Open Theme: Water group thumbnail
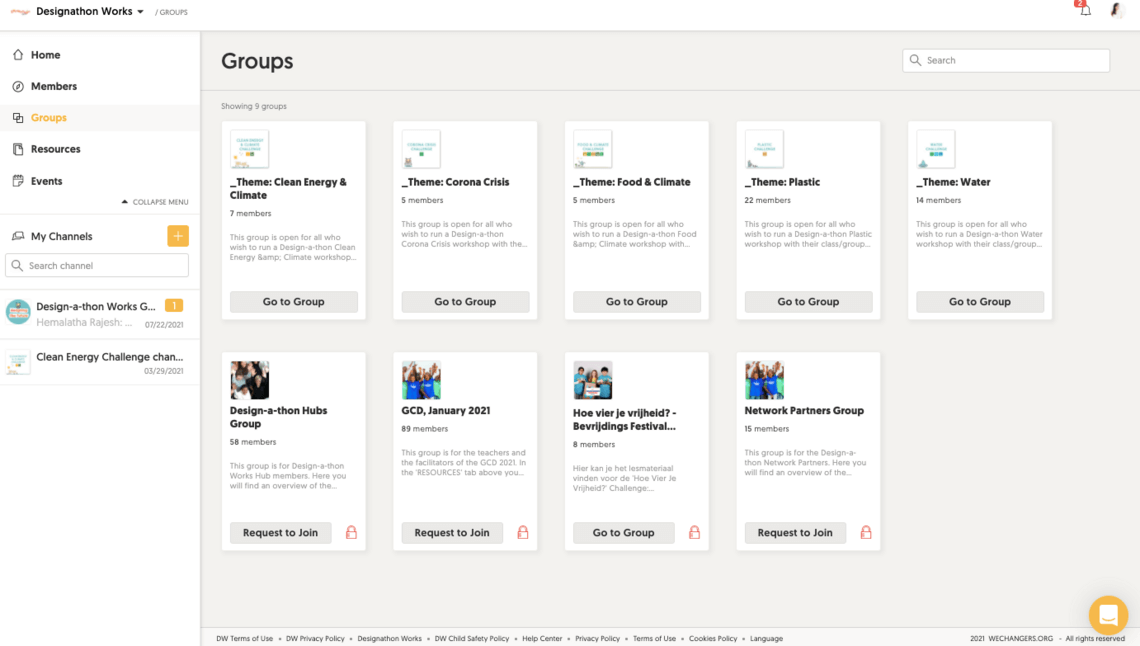Screen dimensions: 1140x646 [x=936, y=149]
